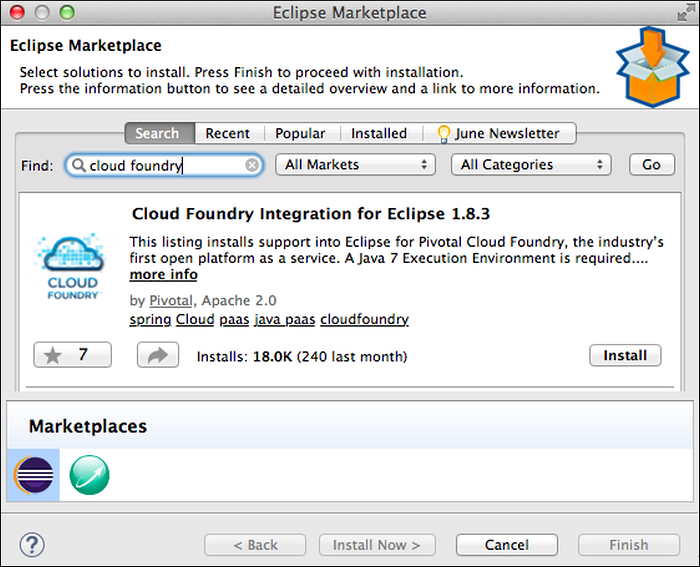Click the cloudfoundry tag link

point(364,320)
